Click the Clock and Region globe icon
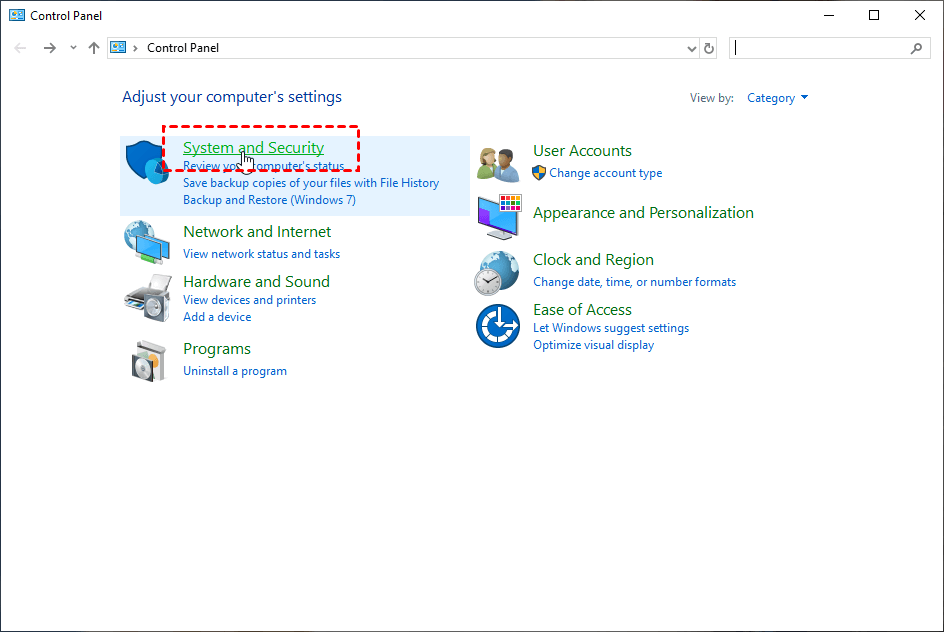 tap(498, 272)
